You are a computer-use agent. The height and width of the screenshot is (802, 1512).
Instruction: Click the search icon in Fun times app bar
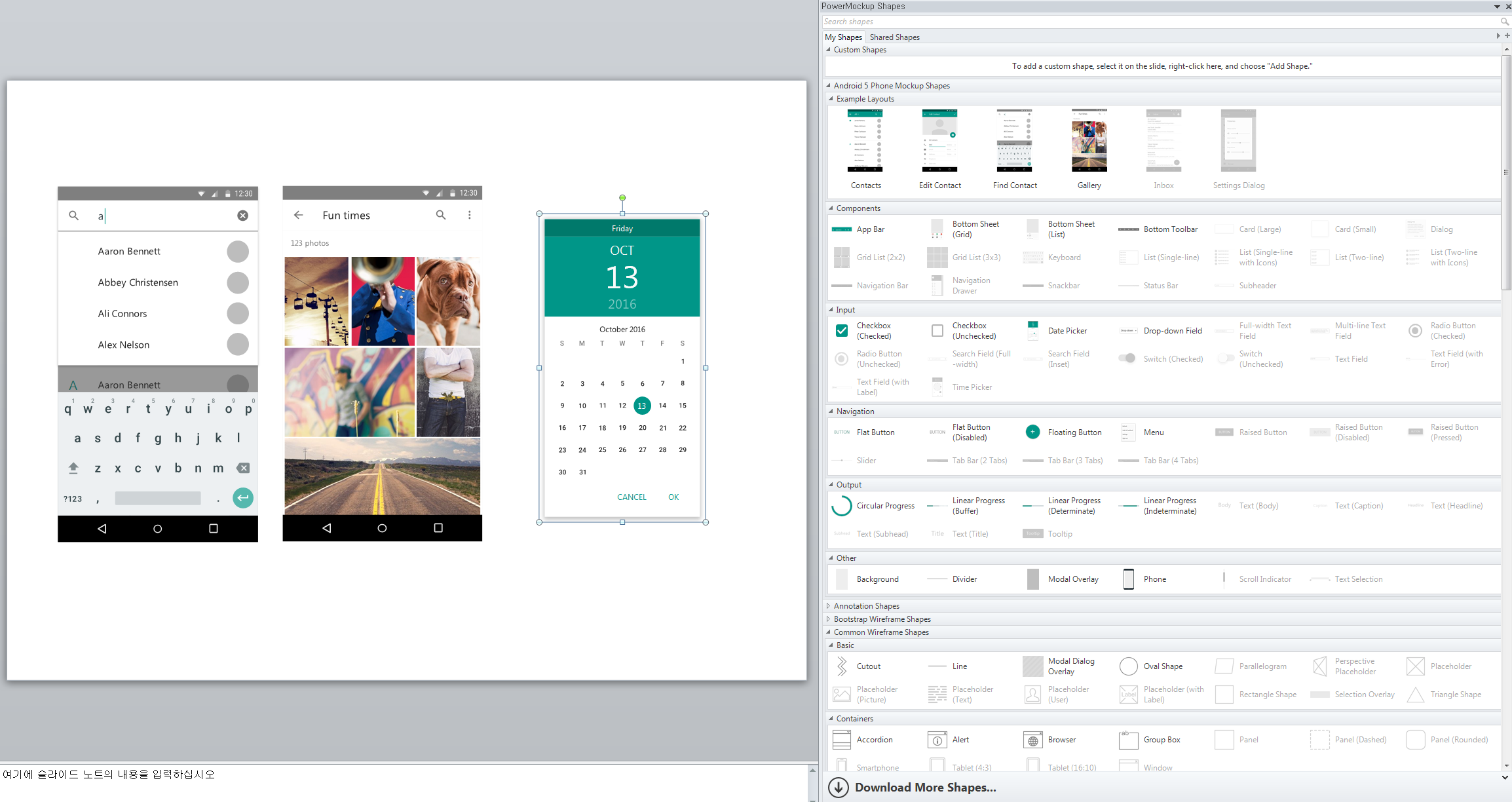coord(441,215)
